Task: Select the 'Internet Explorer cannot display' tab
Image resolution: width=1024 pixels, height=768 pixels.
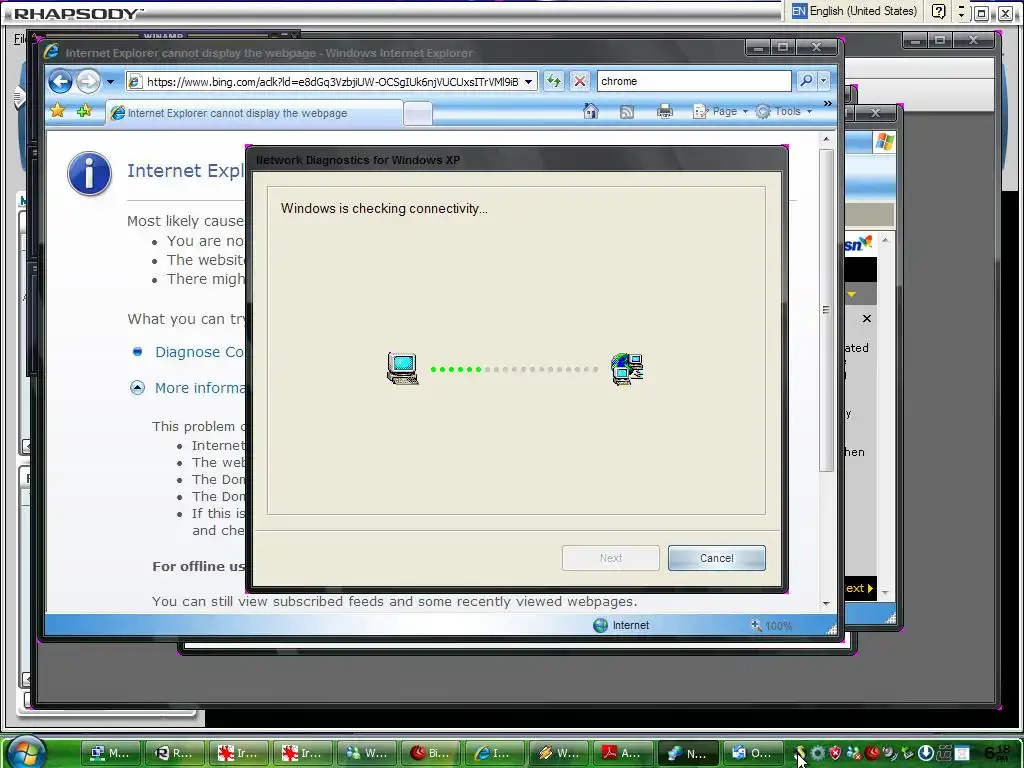Action: [x=254, y=113]
